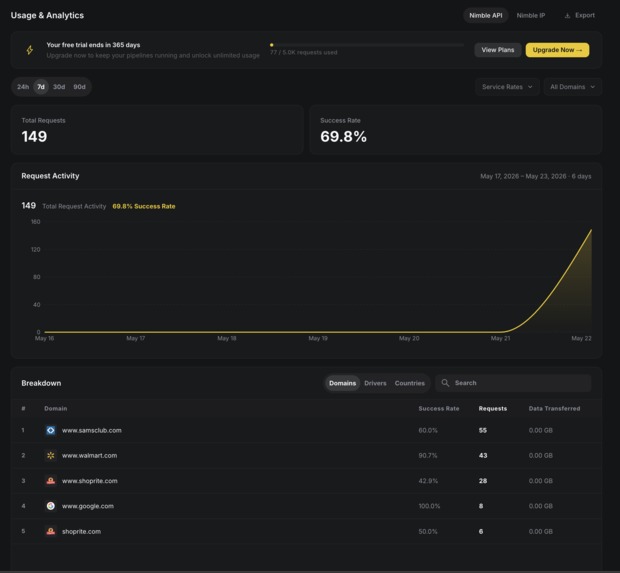Select the Drivers breakdown tab
This screenshot has height=573, width=620.
[375, 383]
